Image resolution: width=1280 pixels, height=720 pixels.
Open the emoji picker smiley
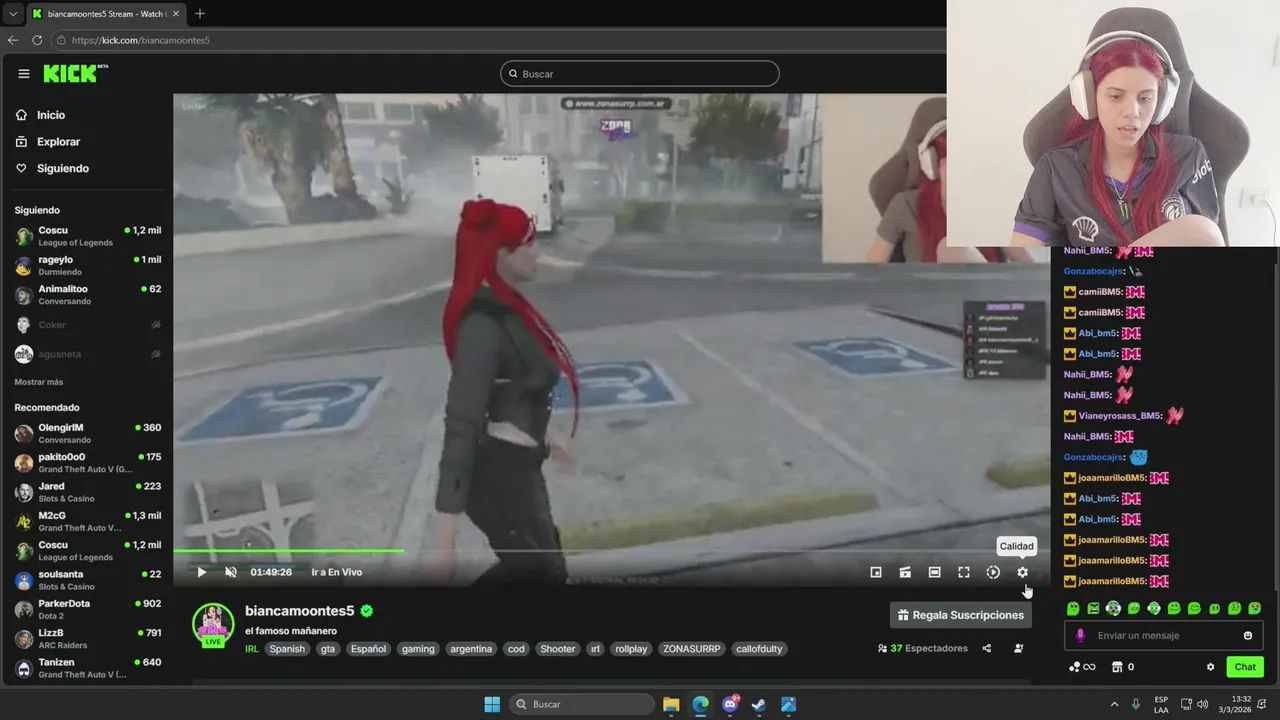(x=1248, y=636)
